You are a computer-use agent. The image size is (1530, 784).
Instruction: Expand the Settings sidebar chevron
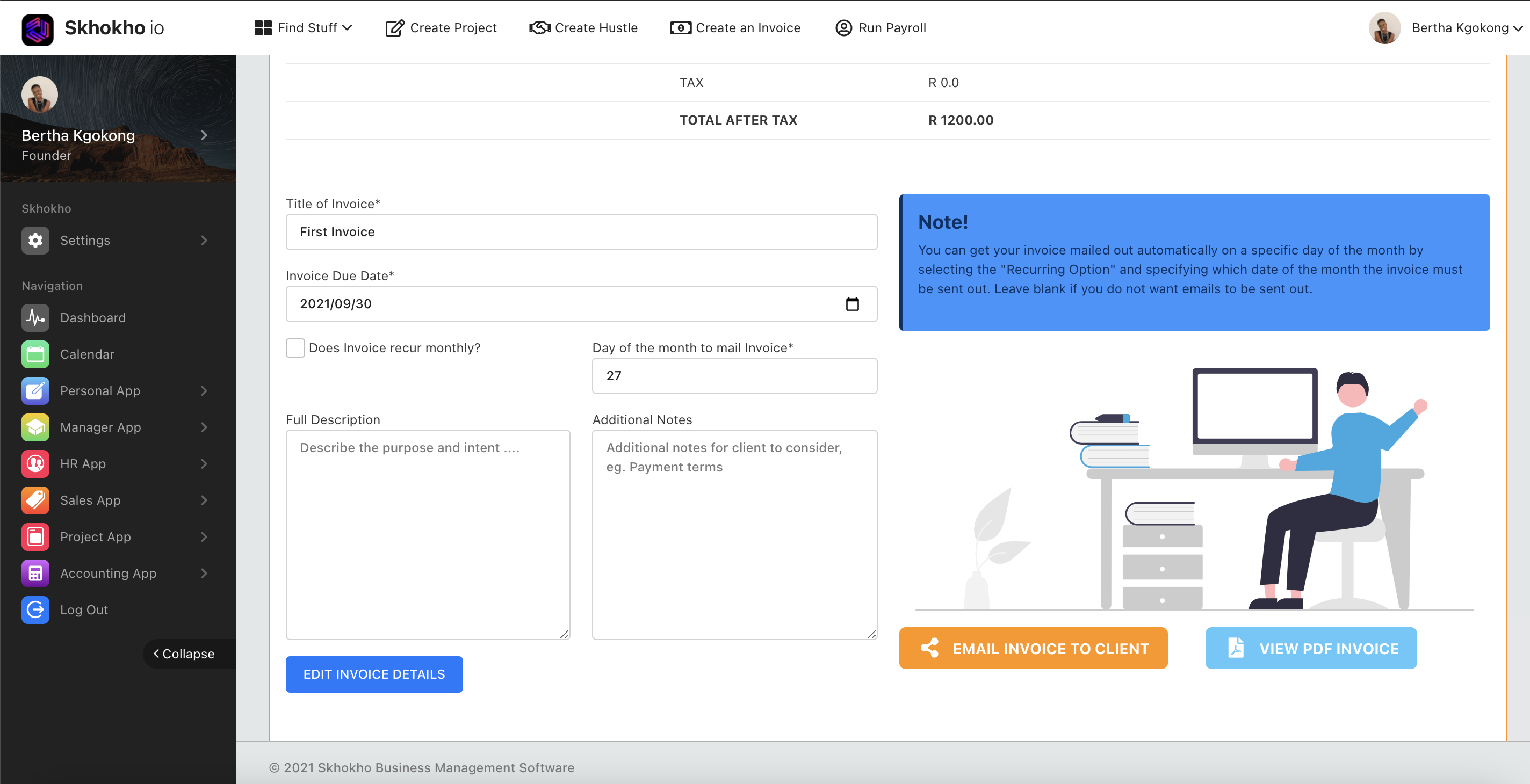pyautogui.click(x=204, y=241)
